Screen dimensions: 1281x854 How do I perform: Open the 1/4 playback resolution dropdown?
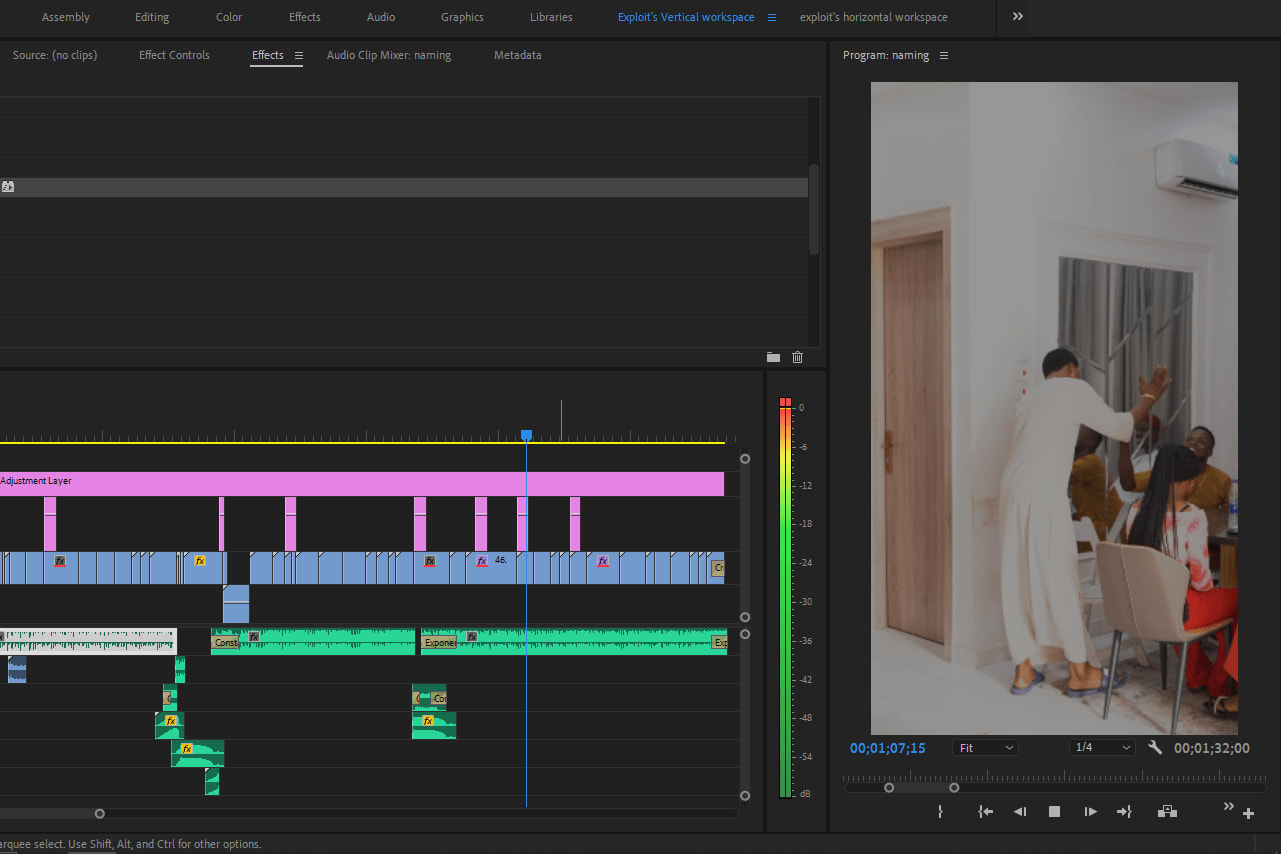[1101, 748]
